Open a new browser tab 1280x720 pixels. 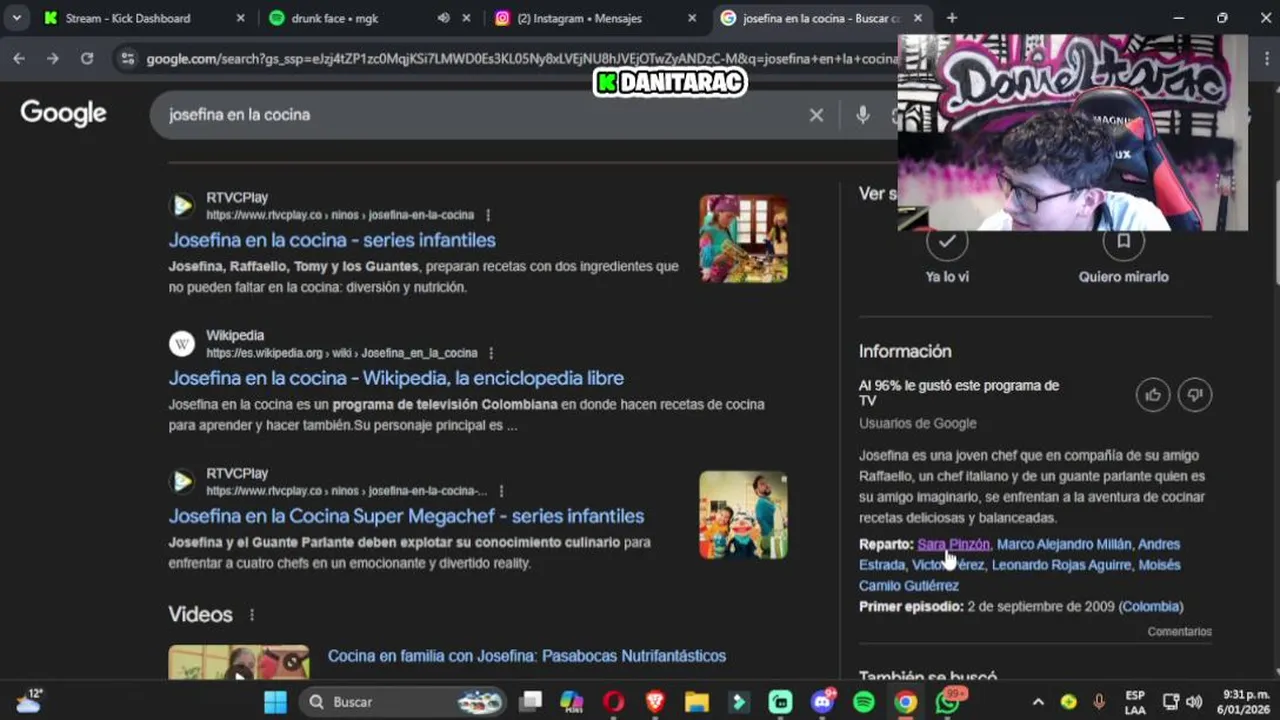[951, 18]
